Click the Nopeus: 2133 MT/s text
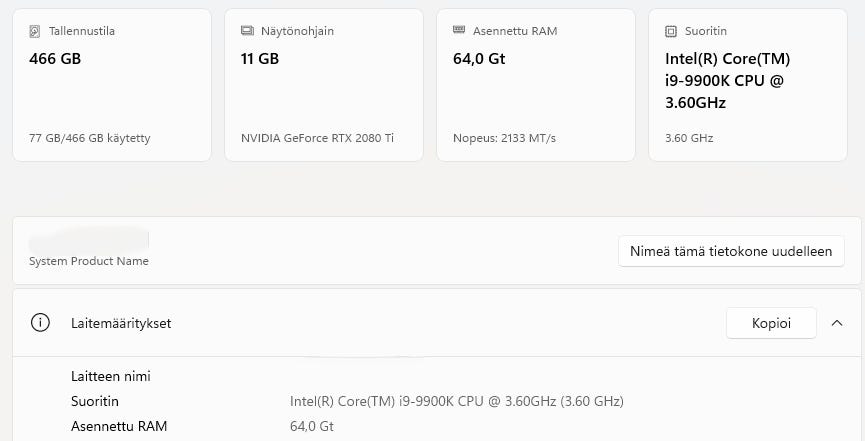Image resolution: width=865 pixels, height=441 pixels. (x=504, y=138)
